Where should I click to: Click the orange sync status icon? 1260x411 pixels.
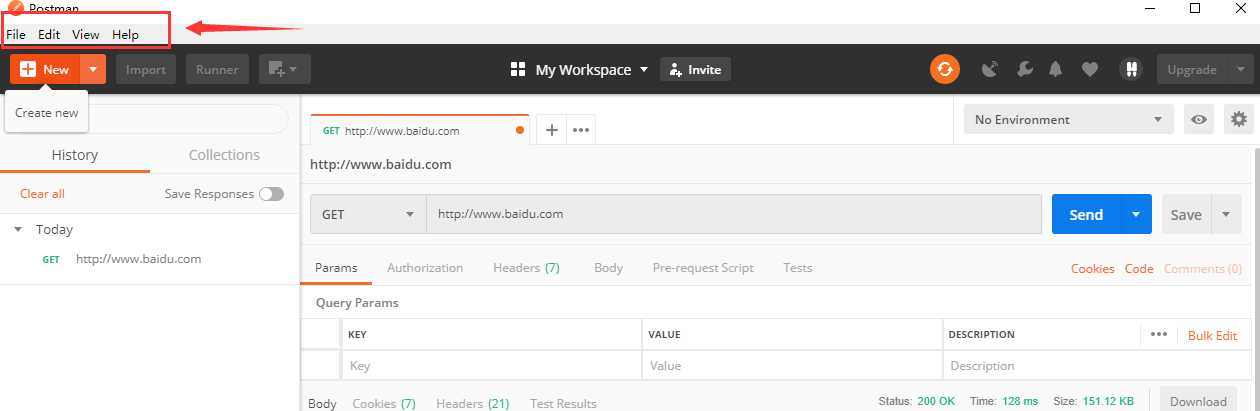pyautogui.click(x=945, y=69)
